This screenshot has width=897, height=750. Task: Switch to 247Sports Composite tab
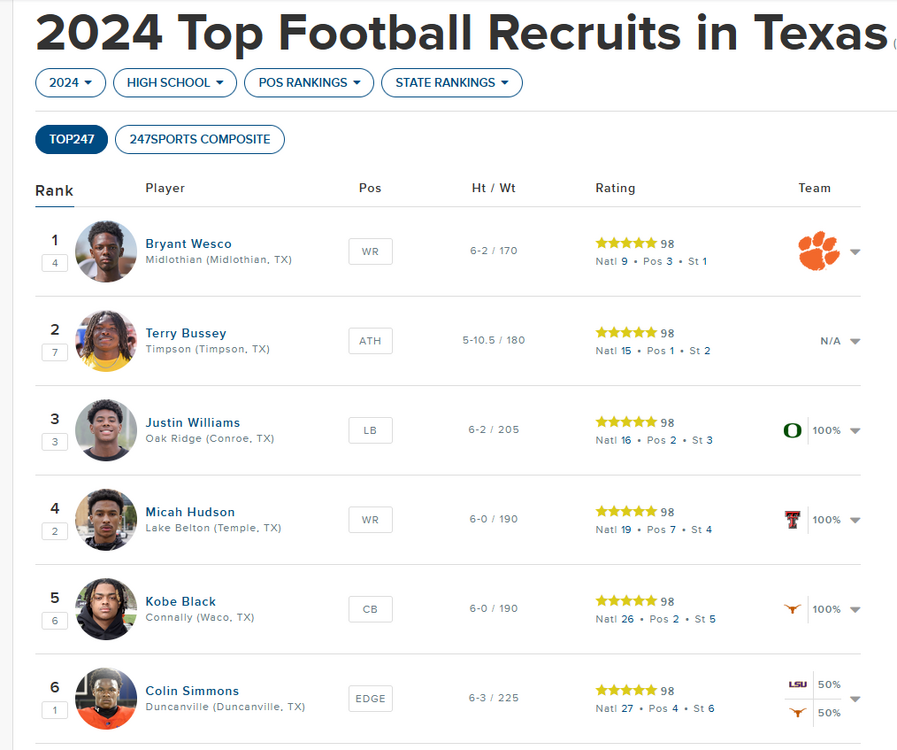(200, 139)
